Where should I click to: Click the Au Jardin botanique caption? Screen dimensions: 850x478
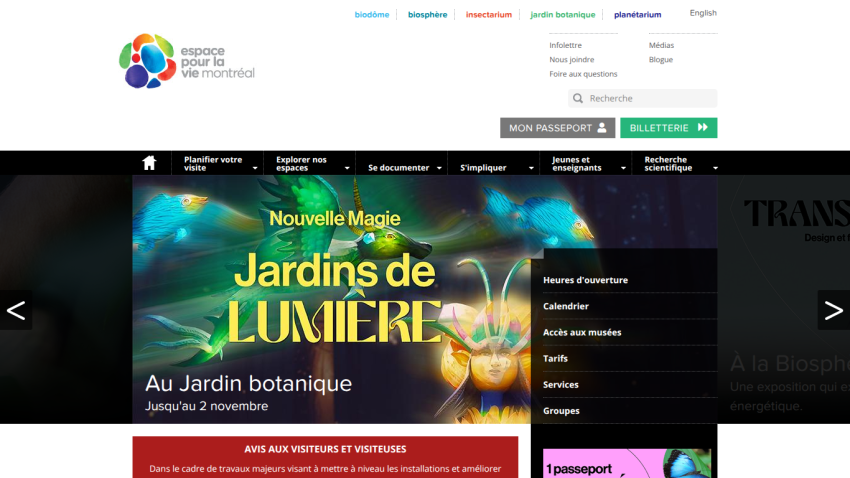(248, 384)
